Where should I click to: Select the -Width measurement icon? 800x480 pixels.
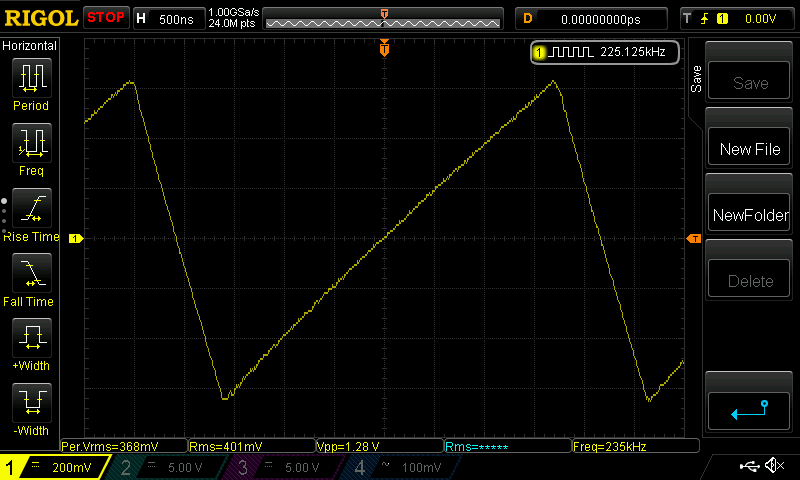31,403
